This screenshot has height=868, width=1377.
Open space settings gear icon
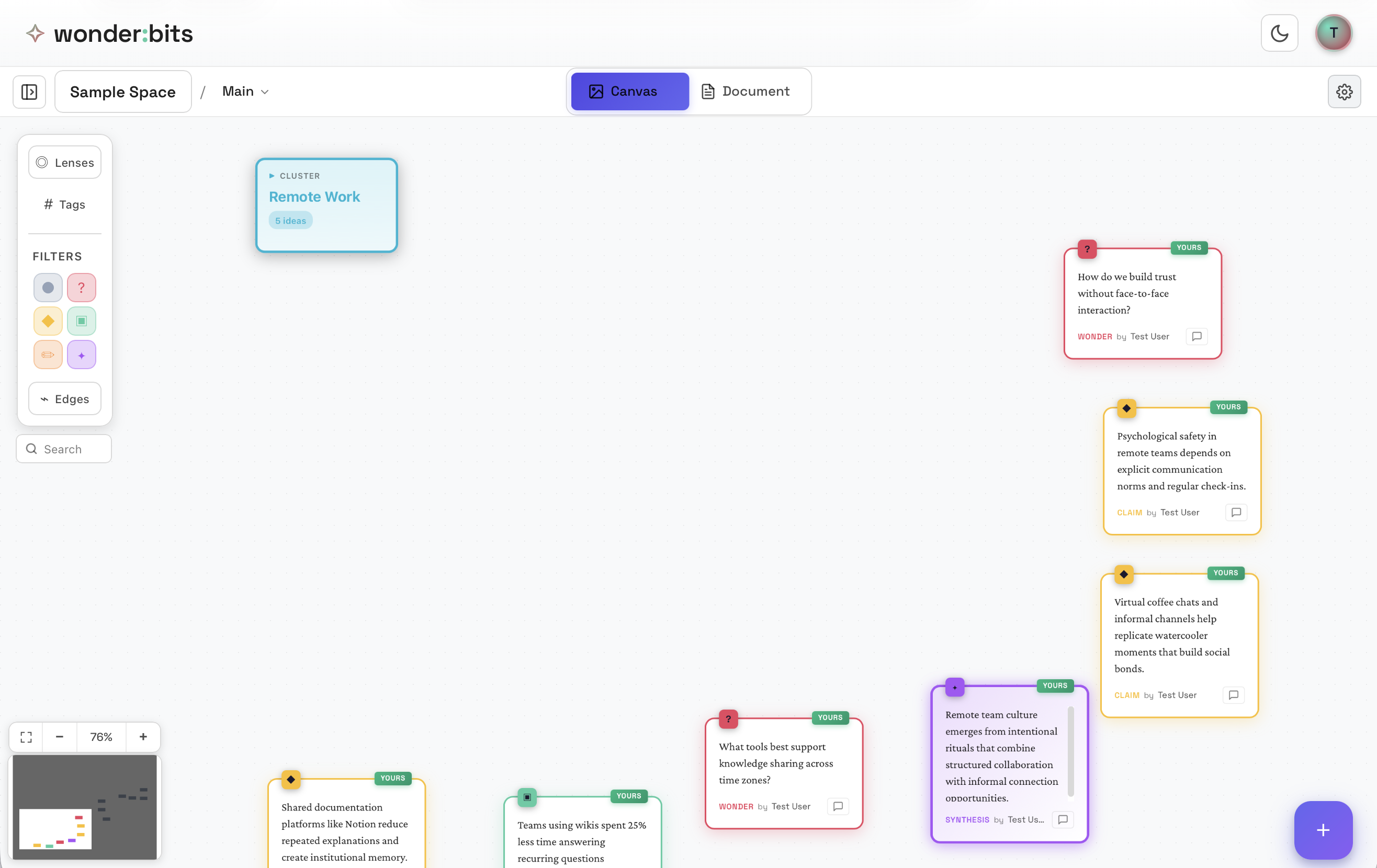(x=1344, y=92)
